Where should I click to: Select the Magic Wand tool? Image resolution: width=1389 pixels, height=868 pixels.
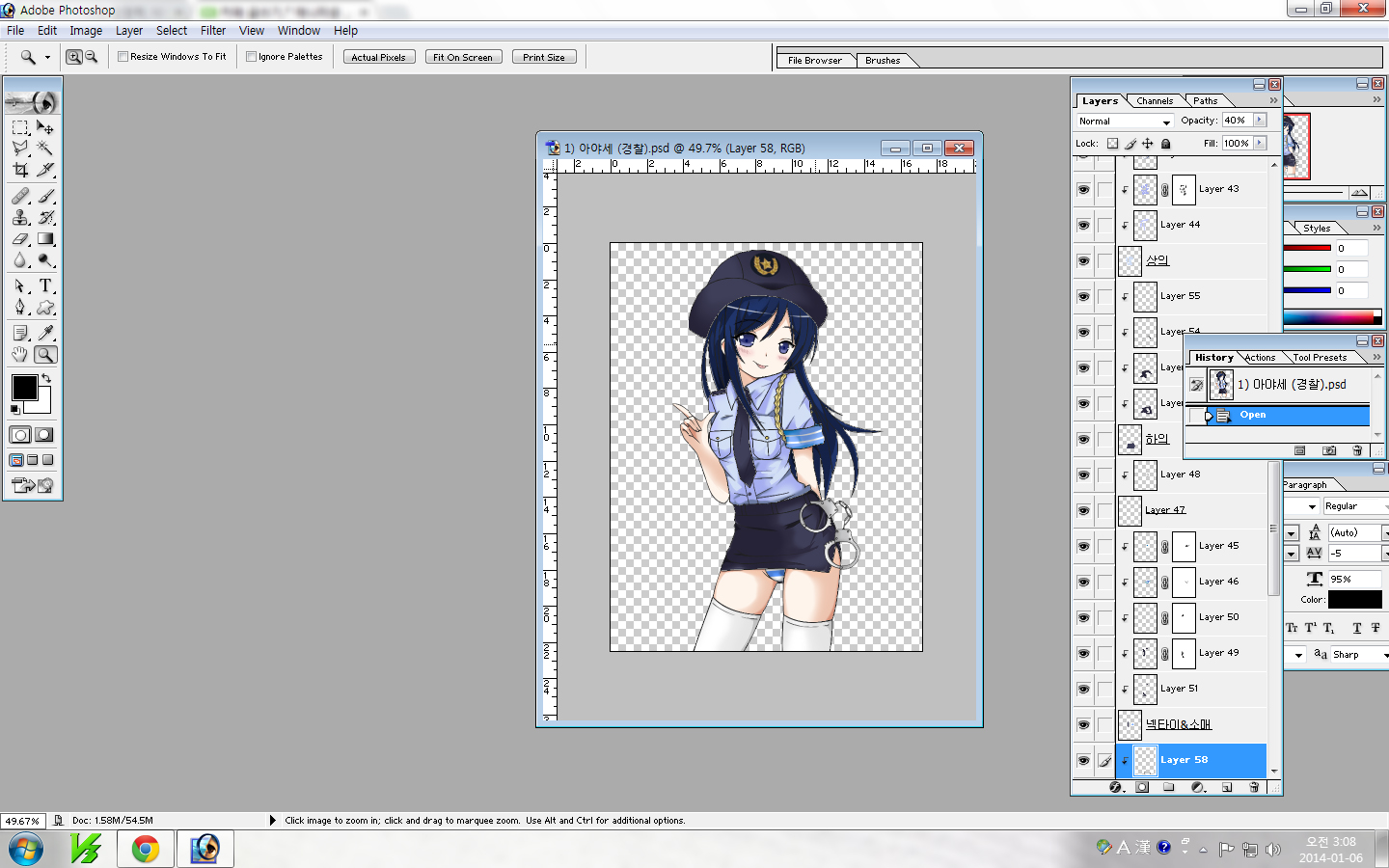tap(45, 149)
